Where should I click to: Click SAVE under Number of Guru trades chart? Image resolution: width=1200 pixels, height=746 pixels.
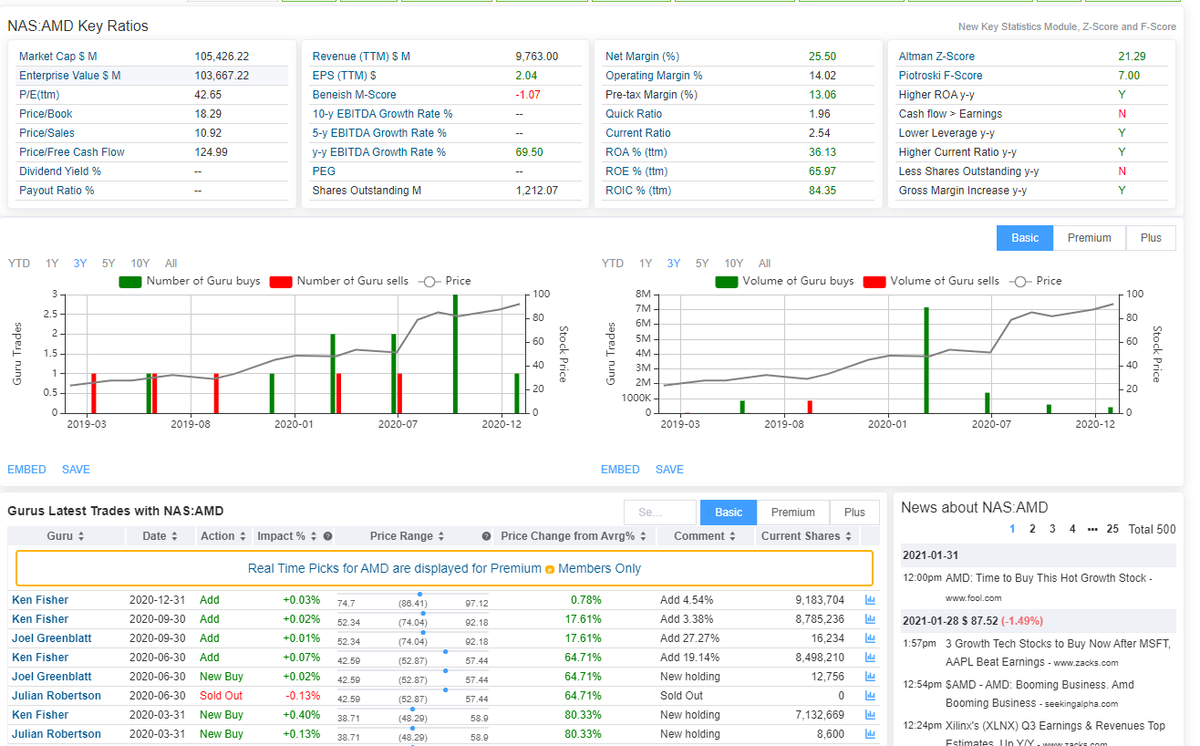(x=76, y=469)
